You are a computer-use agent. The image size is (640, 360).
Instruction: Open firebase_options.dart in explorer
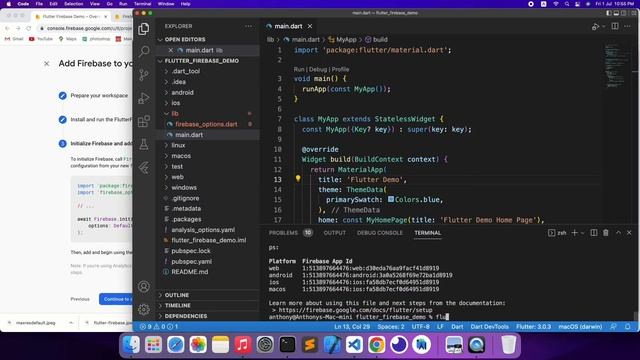coord(206,124)
